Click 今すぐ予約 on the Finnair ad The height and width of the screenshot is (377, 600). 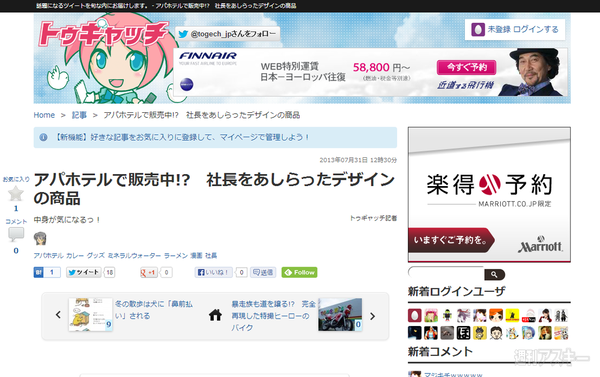coord(466,67)
